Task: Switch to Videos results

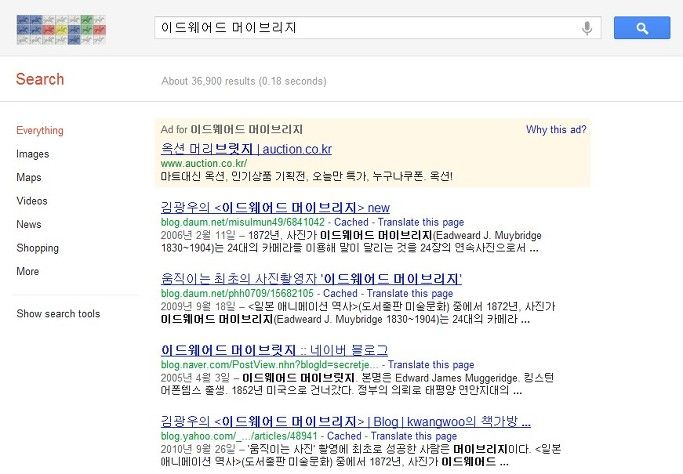Action: [x=32, y=201]
